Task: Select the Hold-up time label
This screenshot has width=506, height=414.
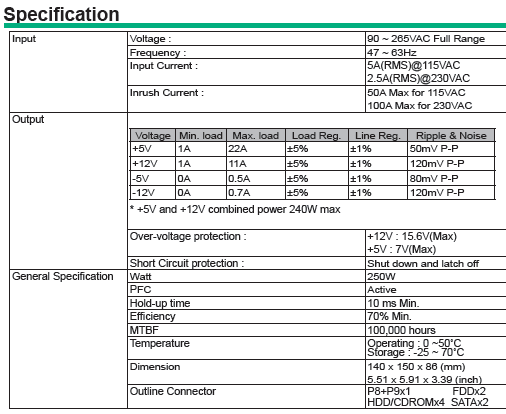Action: click(160, 303)
